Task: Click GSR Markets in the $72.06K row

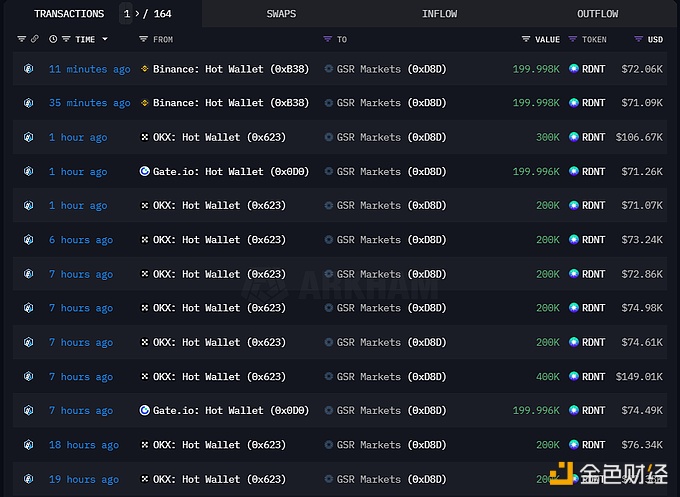Action: [x=392, y=69]
